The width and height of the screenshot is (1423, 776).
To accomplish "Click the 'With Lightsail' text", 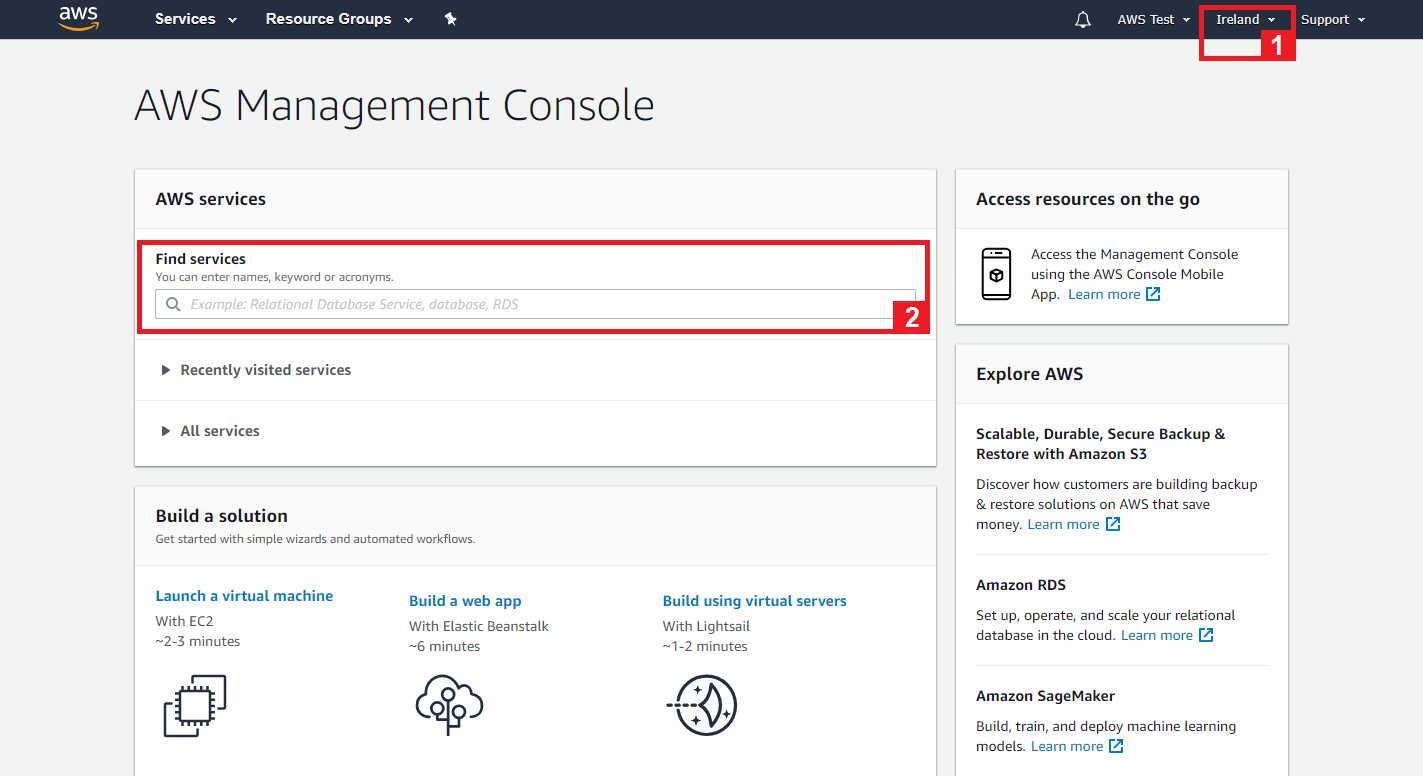I will pyautogui.click(x=706, y=626).
